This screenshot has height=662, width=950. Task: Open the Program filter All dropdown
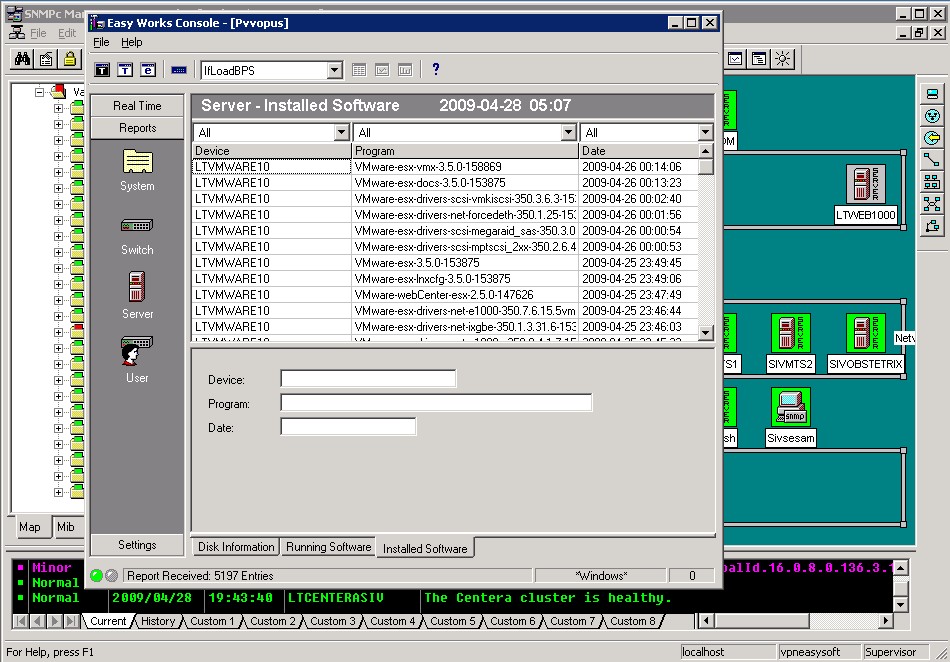(x=568, y=132)
